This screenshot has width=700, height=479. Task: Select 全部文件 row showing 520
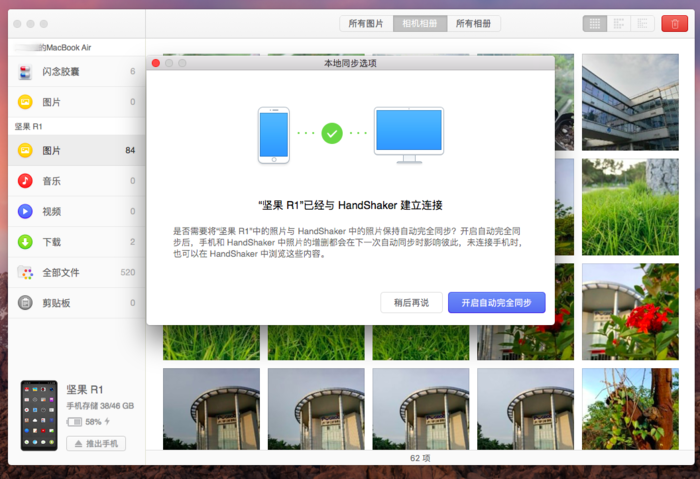pyautogui.click(x=76, y=272)
